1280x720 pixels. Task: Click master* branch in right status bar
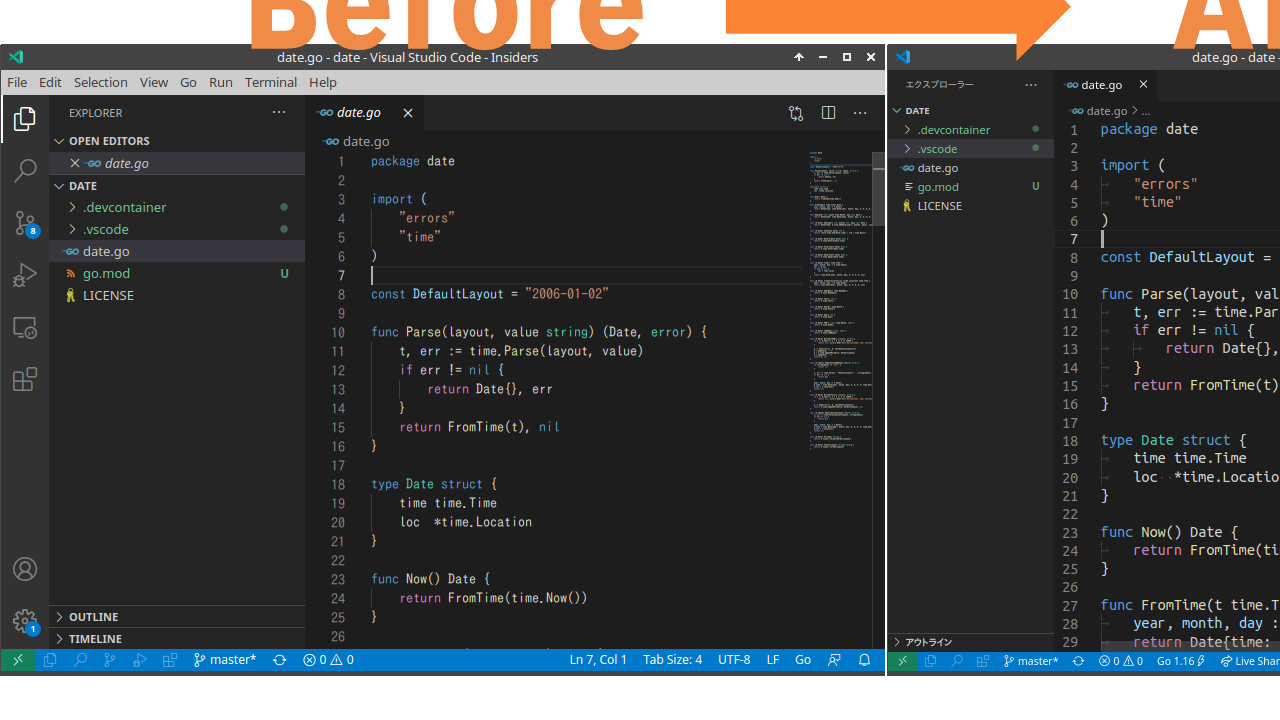pyautogui.click(x=1031, y=661)
